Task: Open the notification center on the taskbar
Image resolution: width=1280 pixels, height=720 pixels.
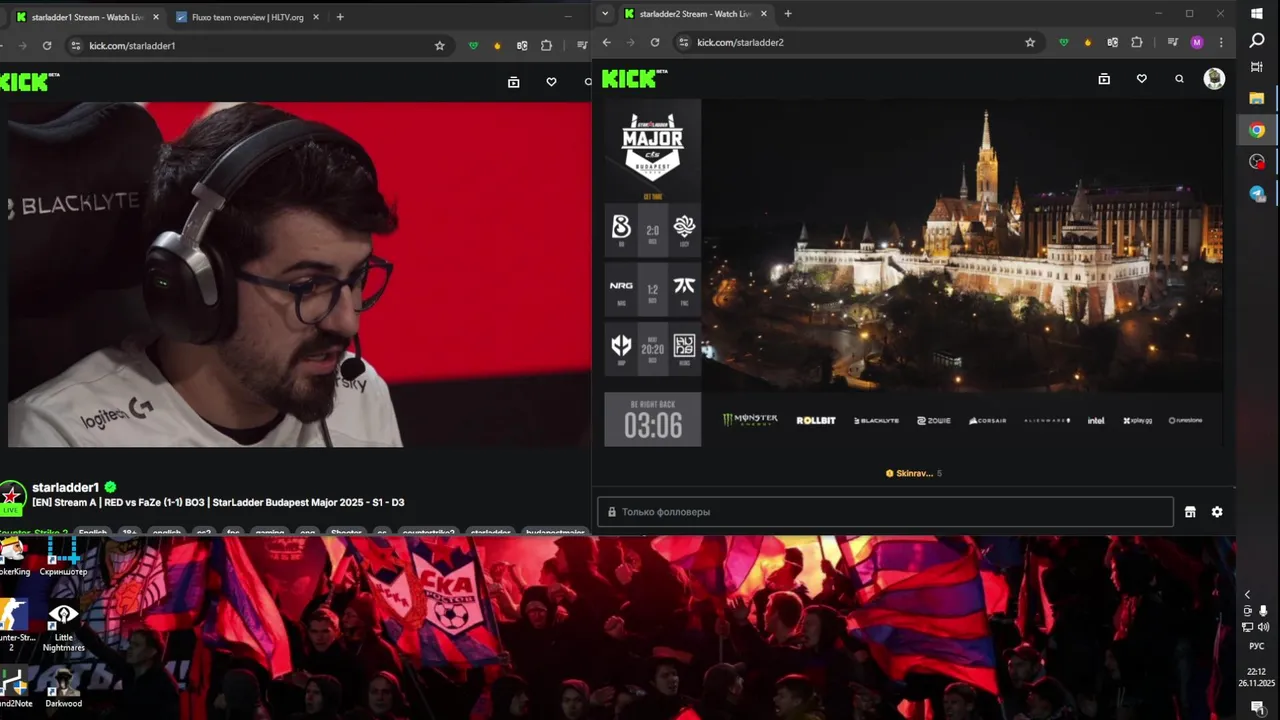Action: [x=1257, y=707]
